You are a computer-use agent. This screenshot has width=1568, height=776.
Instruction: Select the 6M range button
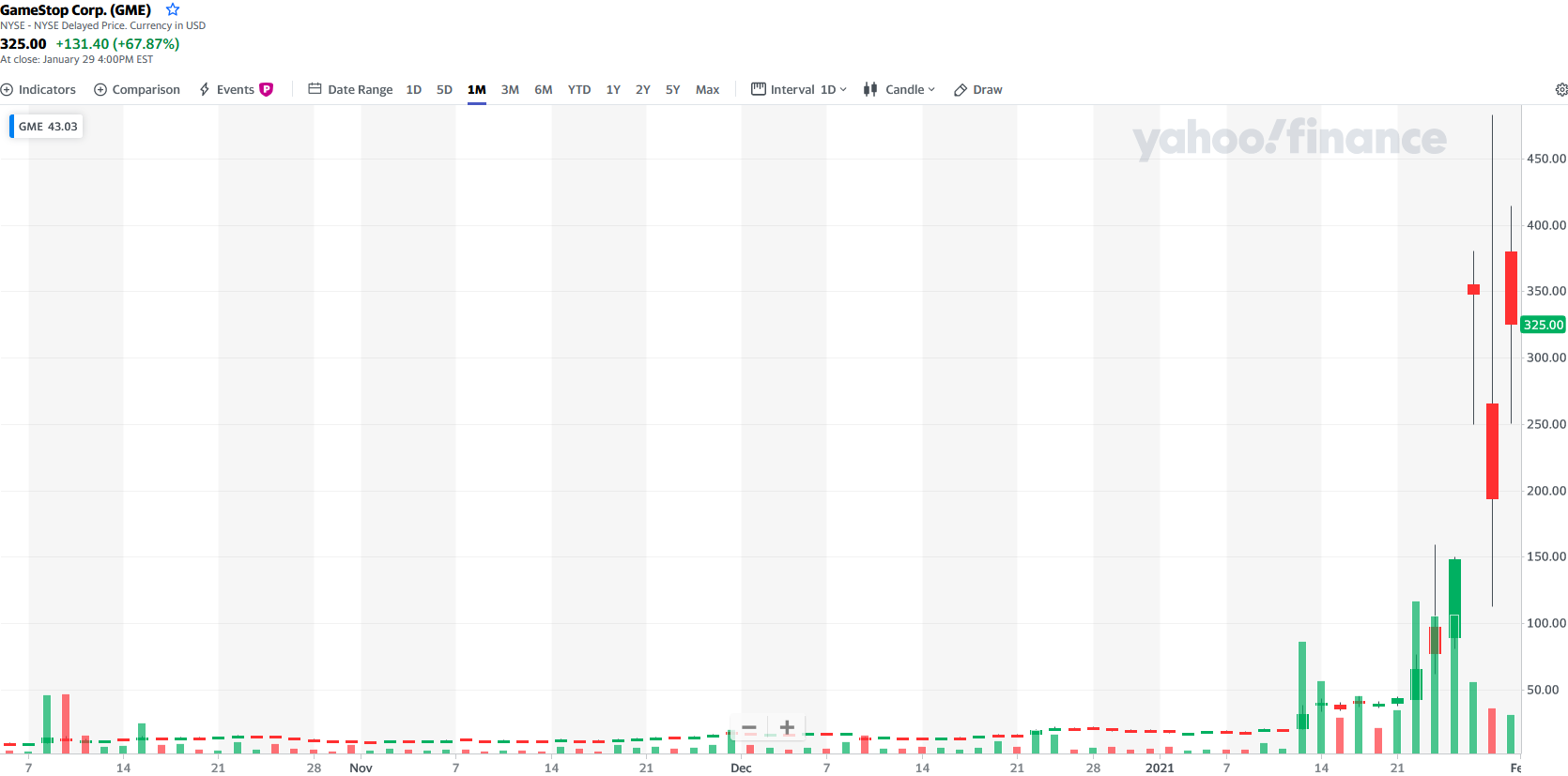[x=544, y=90]
